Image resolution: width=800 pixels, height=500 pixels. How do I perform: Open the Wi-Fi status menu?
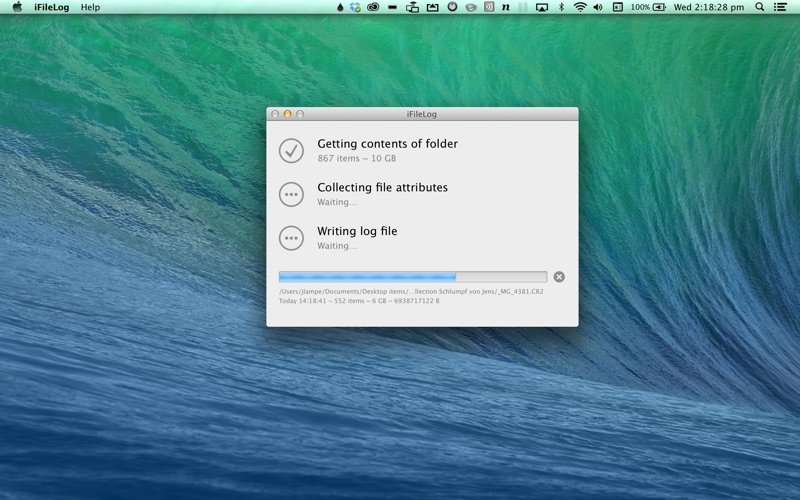pos(579,7)
